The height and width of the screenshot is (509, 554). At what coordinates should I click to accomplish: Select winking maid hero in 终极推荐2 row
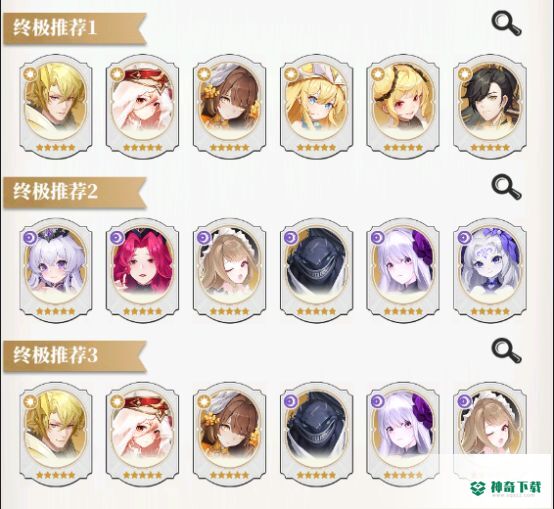(229, 271)
